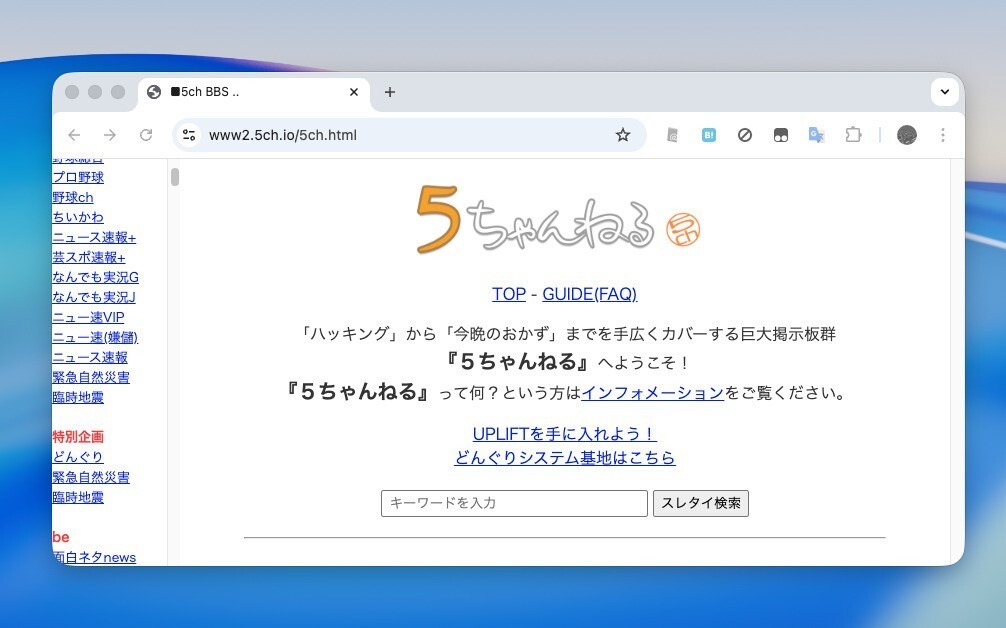Open the TOP link
The height and width of the screenshot is (628, 1006).
pos(509,294)
